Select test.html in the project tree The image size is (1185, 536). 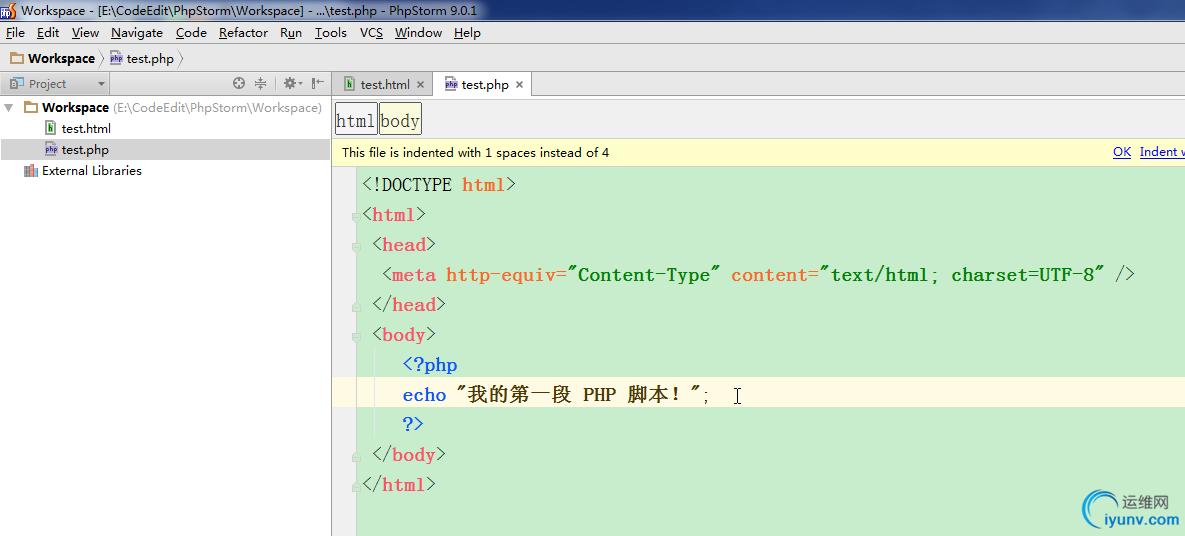(86, 129)
